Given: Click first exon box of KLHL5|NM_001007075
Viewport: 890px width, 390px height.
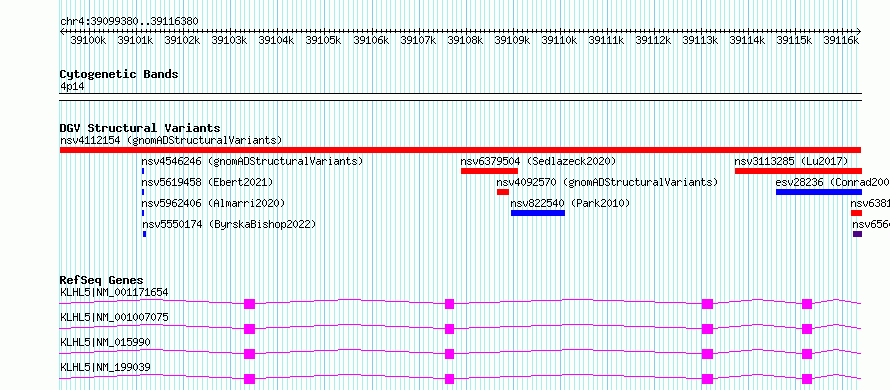Looking at the screenshot, I should tap(249, 329).
